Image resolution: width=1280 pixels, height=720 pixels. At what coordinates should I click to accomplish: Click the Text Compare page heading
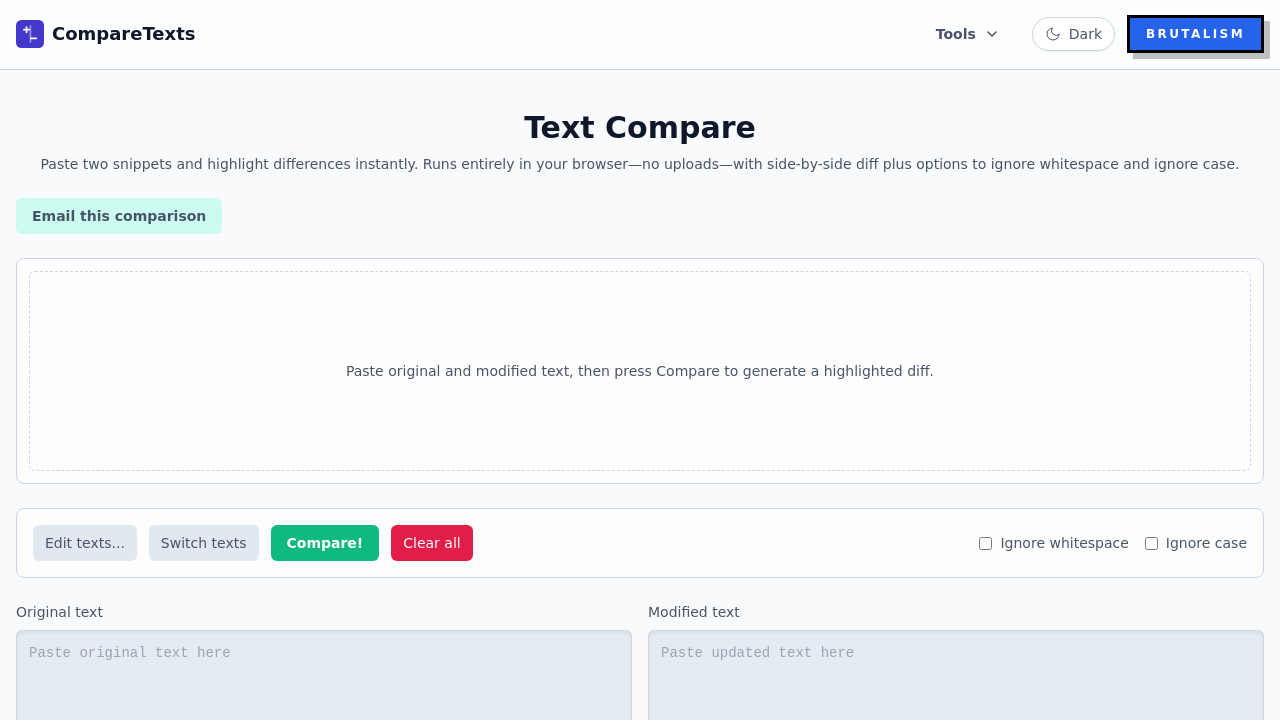click(x=640, y=127)
